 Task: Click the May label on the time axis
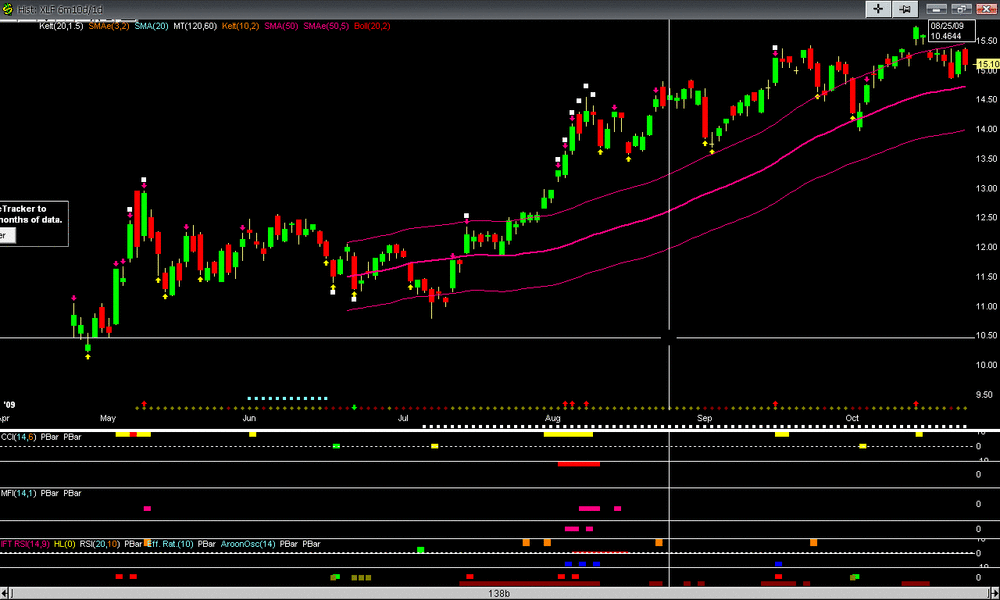pos(108,418)
